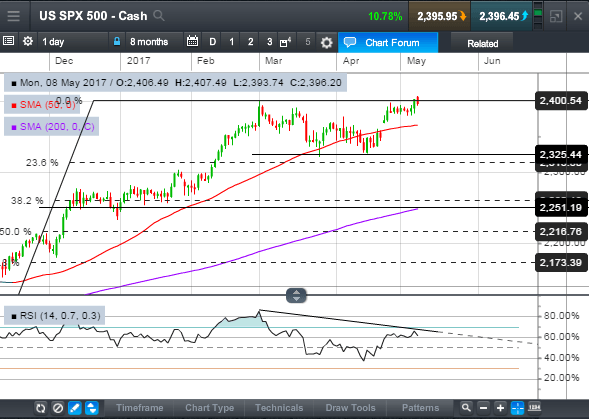Toggle the blue up-down arrows icon
This screenshot has width=589, height=419.
click(x=92, y=408)
